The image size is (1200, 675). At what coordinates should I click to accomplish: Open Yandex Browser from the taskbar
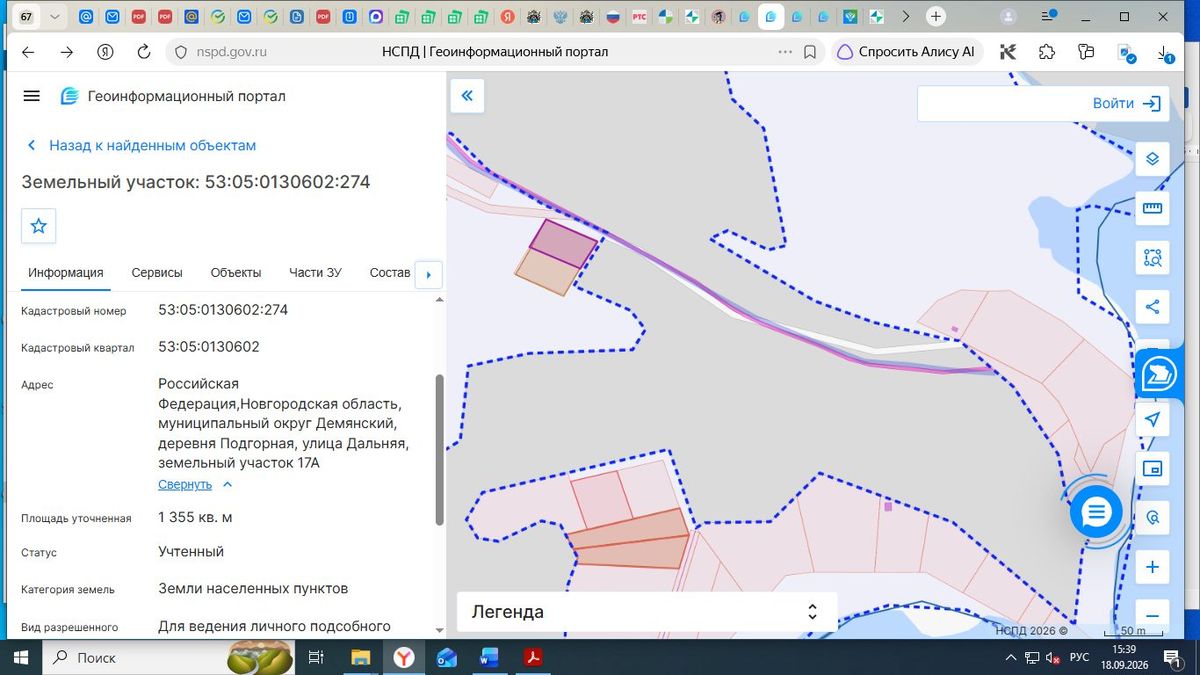(404, 657)
